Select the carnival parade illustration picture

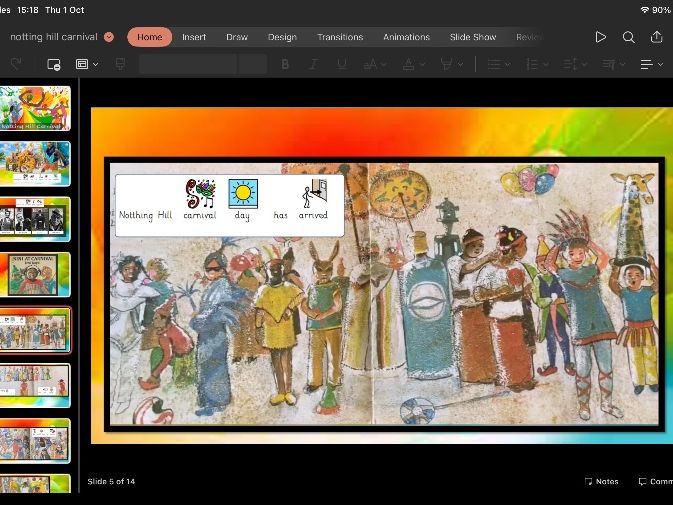click(384, 294)
